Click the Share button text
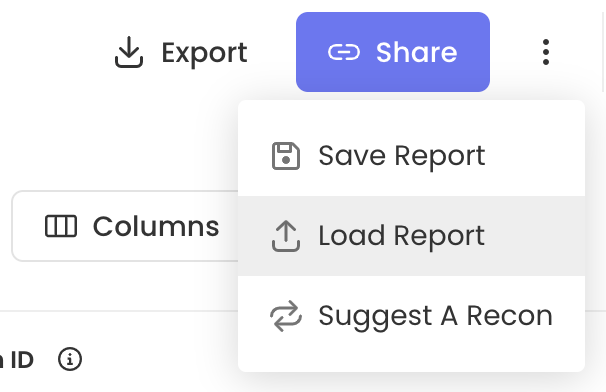606x392 pixels. [417, 52]
